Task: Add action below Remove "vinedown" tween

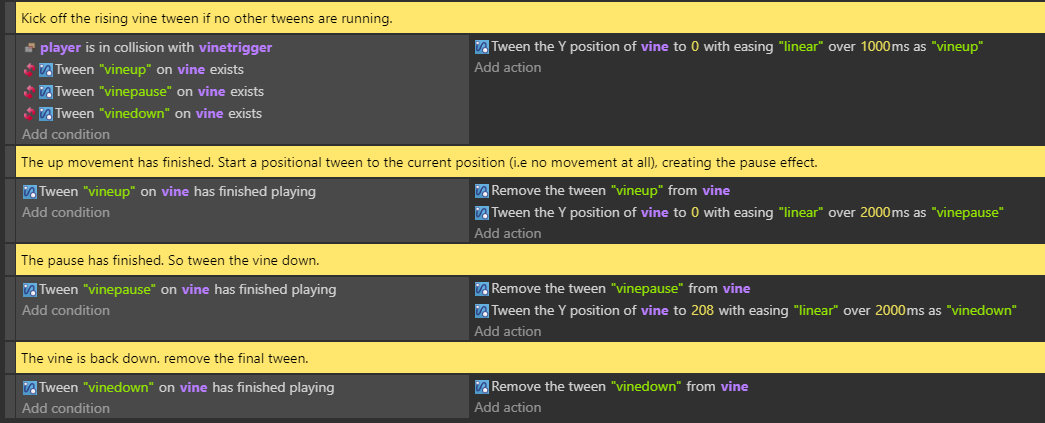Action: [508, 408]
